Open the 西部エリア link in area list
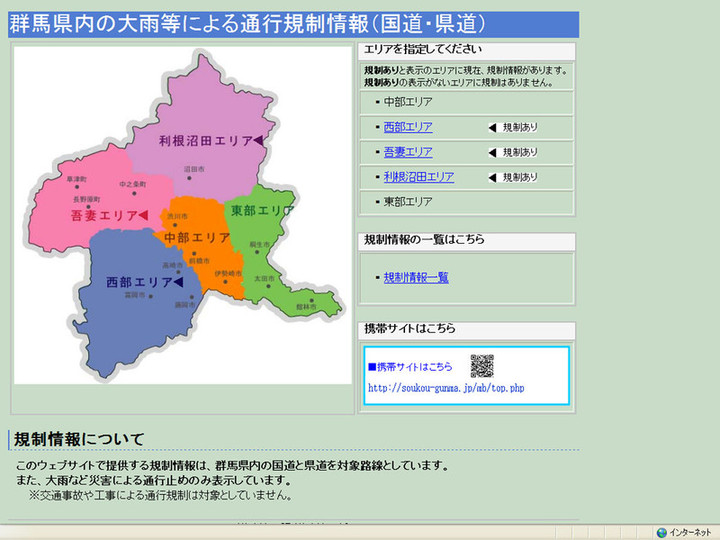This screenshot has width=720, height=540. 408,127
